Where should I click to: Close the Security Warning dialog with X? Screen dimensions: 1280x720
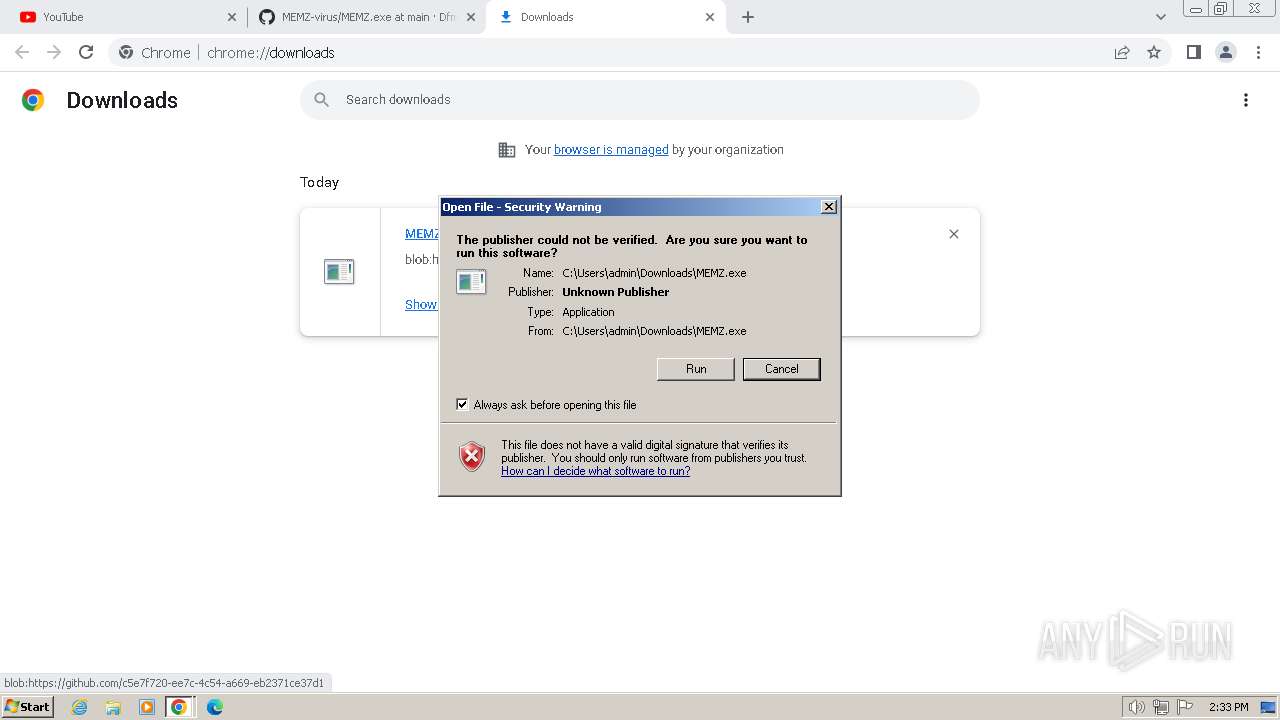828,206
